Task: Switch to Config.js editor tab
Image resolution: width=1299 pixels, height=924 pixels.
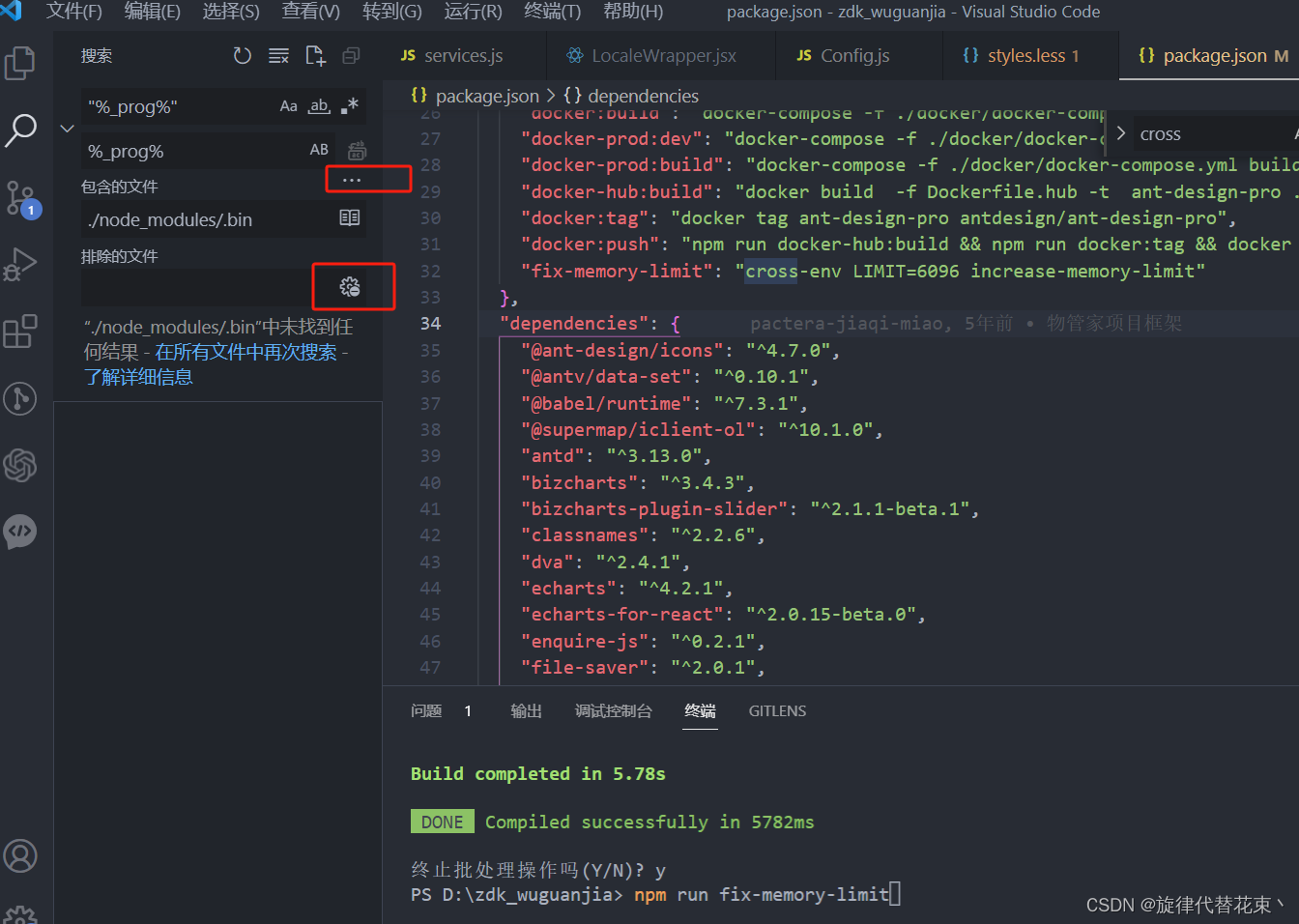Action: [858, 55]
